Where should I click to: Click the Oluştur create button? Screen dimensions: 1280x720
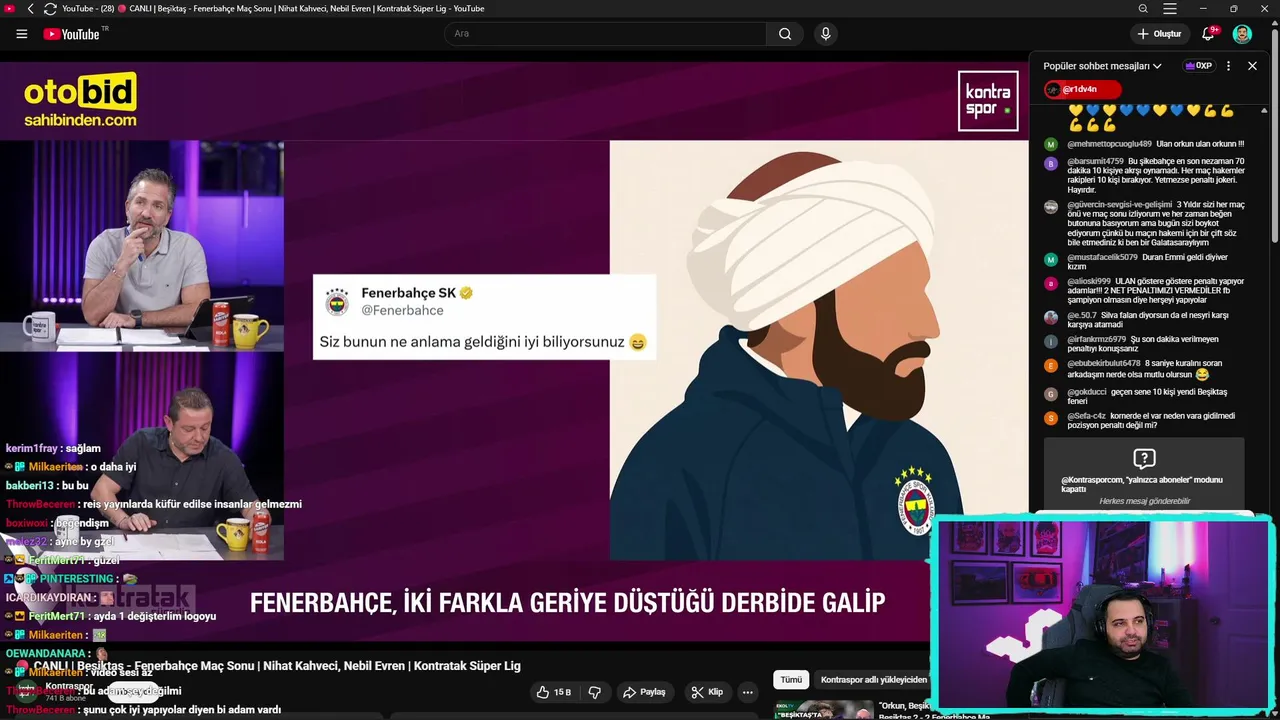point(1159,34)
